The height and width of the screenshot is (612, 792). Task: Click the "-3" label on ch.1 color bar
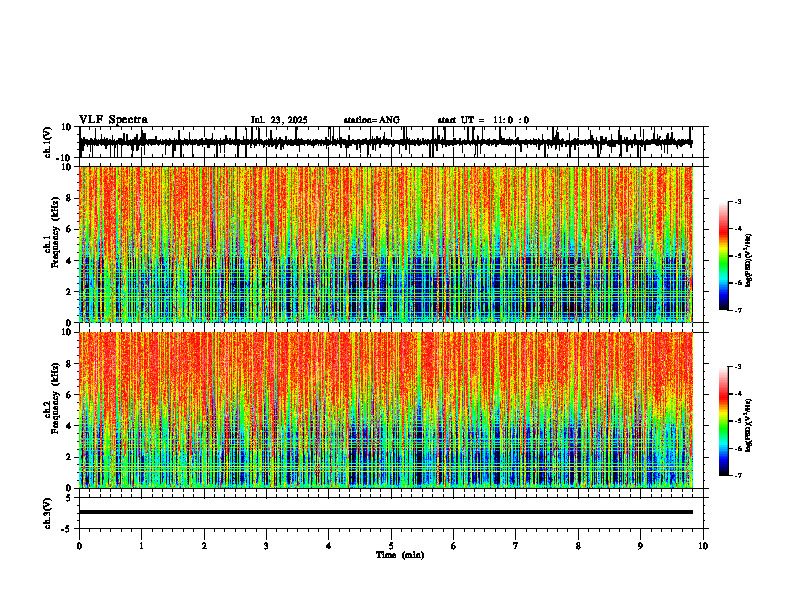tap(737, 202)
